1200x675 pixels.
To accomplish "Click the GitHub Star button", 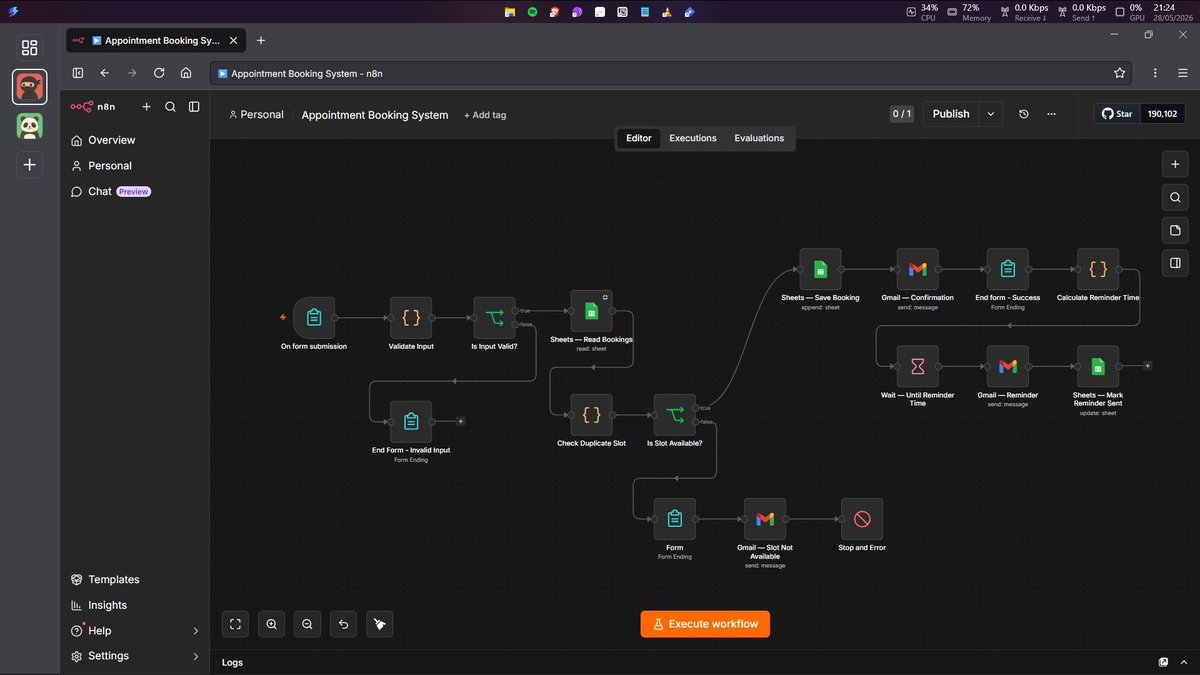I will (1117, 114).
